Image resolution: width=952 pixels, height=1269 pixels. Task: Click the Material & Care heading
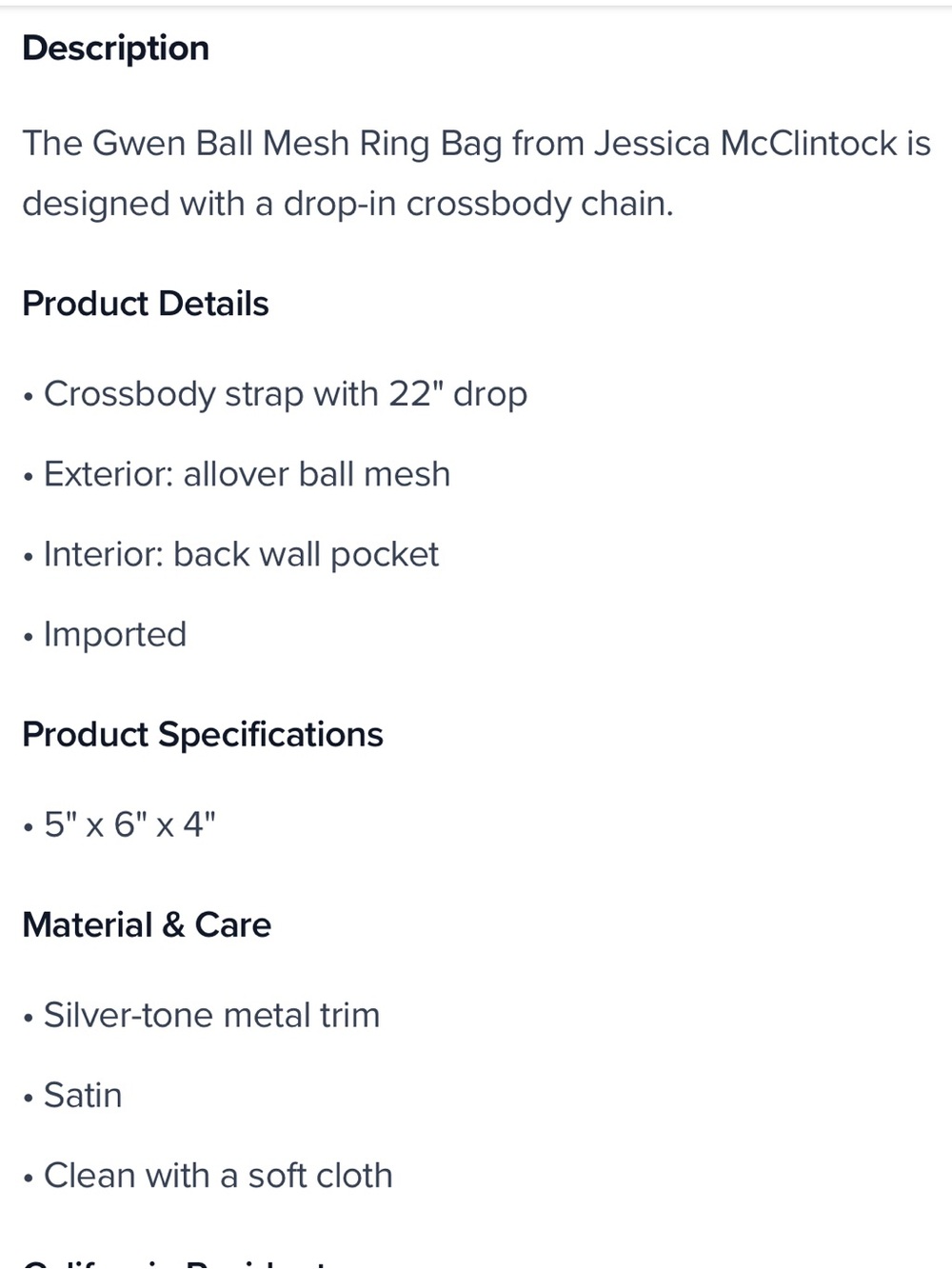(147, 925)
